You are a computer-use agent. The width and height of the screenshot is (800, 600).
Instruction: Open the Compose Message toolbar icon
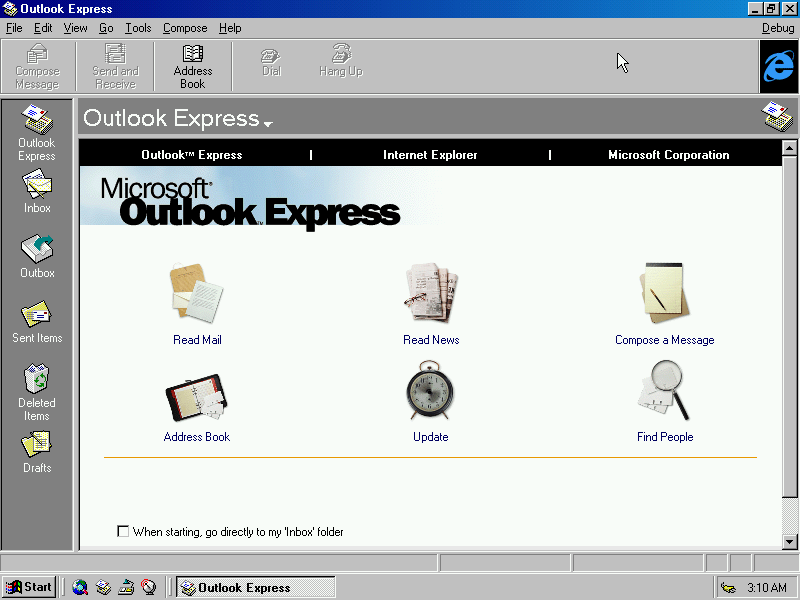37,66
